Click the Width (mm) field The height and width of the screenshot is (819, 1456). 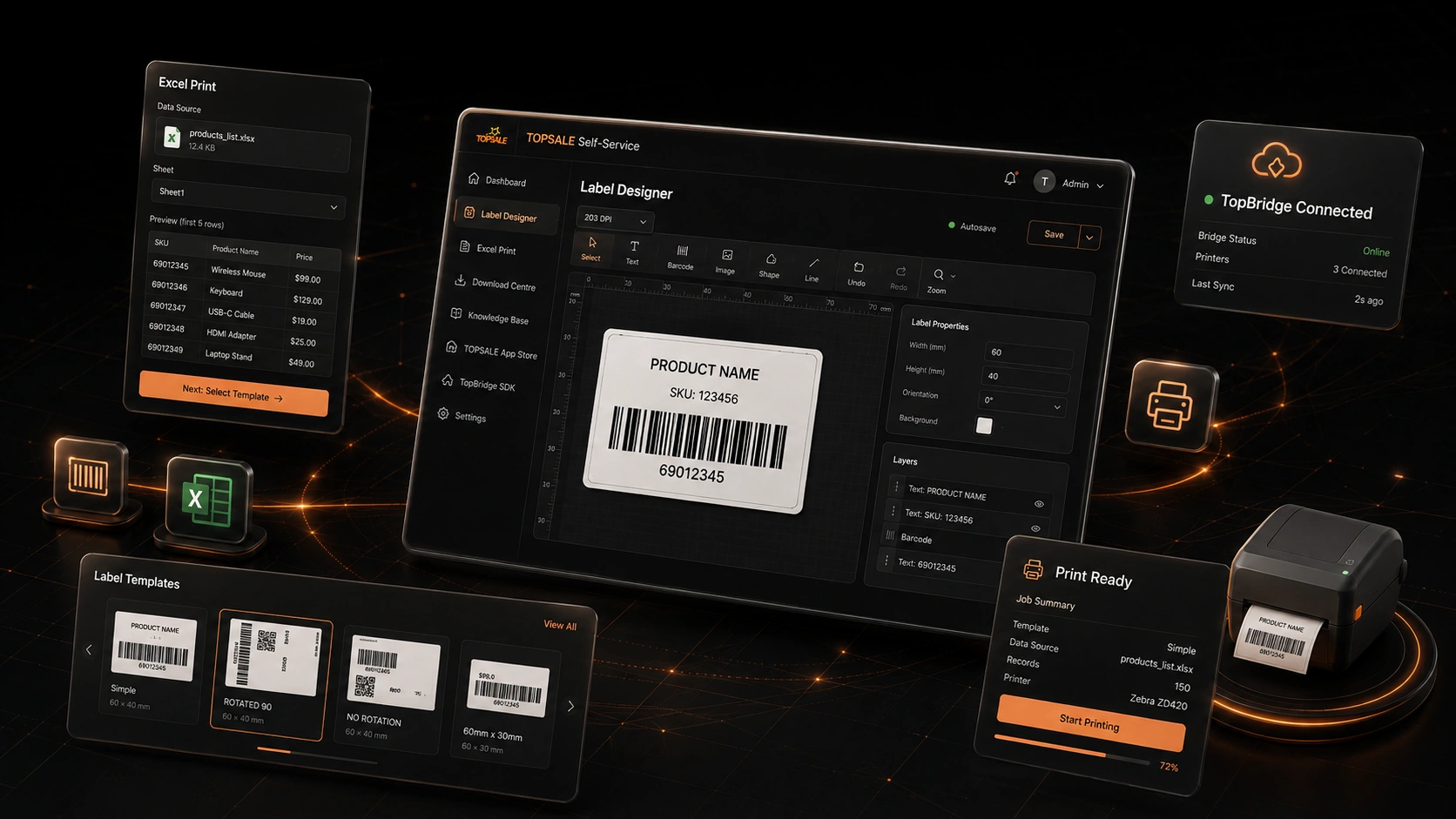pyautogui.click(x=1028, y=354)
